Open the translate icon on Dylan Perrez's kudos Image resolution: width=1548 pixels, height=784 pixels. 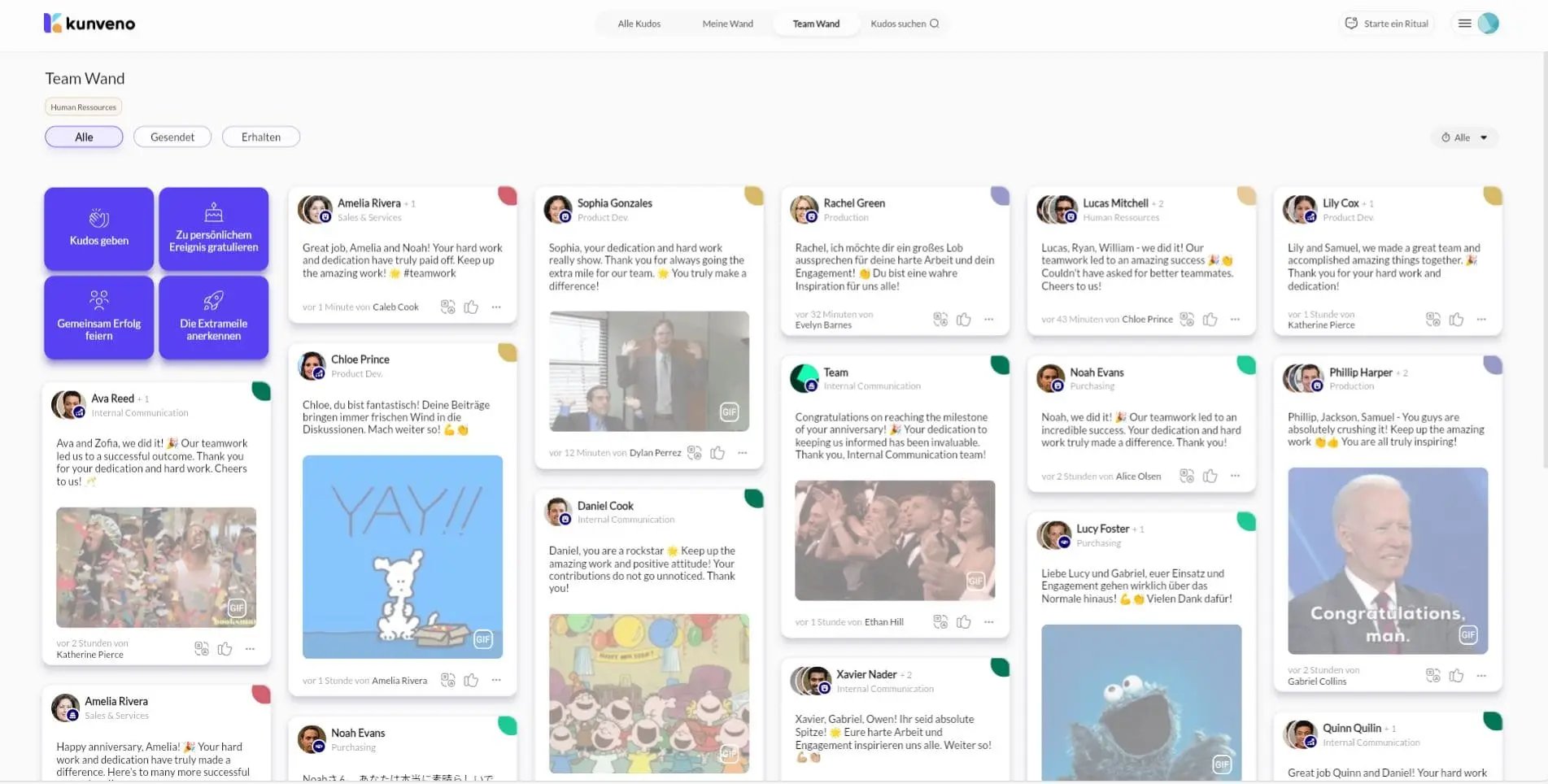pos(694,453)
